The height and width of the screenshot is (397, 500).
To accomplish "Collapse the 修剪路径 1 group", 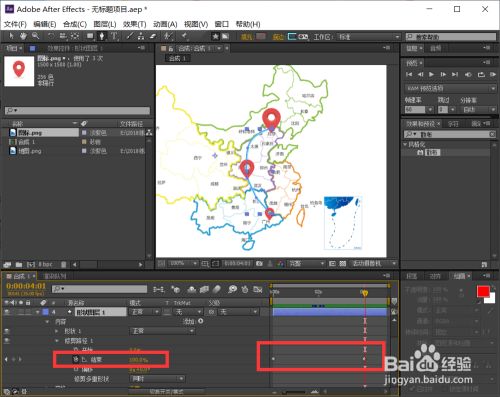I will [57, 341].
